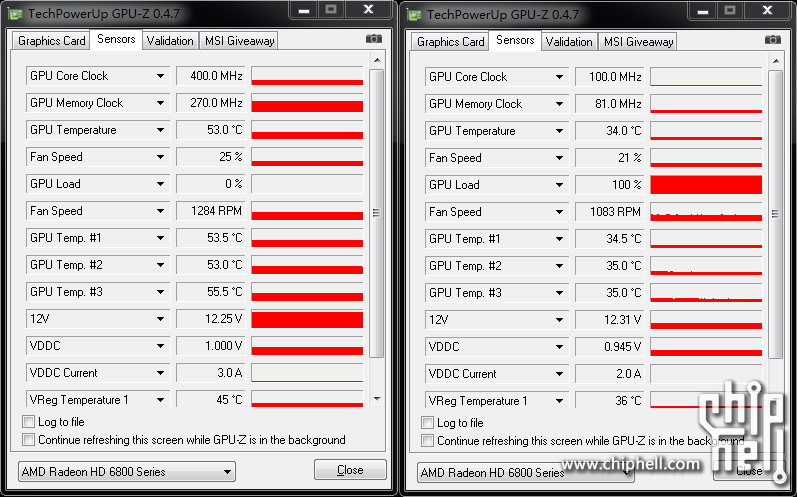The image size is (797, 497).
Task: Enable Log to file in right window
Action: click(427, 423)
